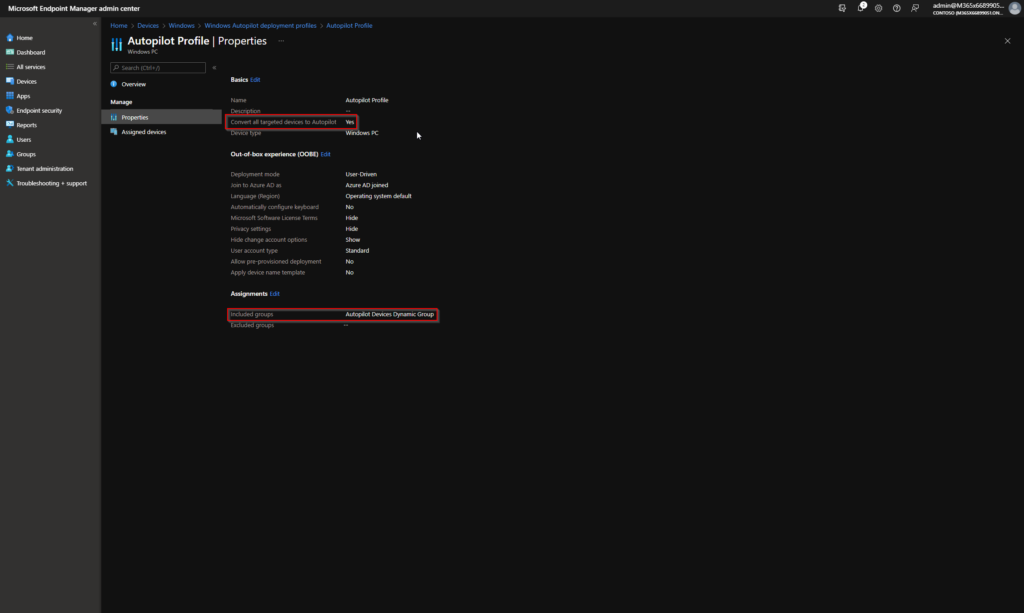Collapse the blade resource menu
Viewport: 1024px width, 613px height.
click(x=214, y=68)
